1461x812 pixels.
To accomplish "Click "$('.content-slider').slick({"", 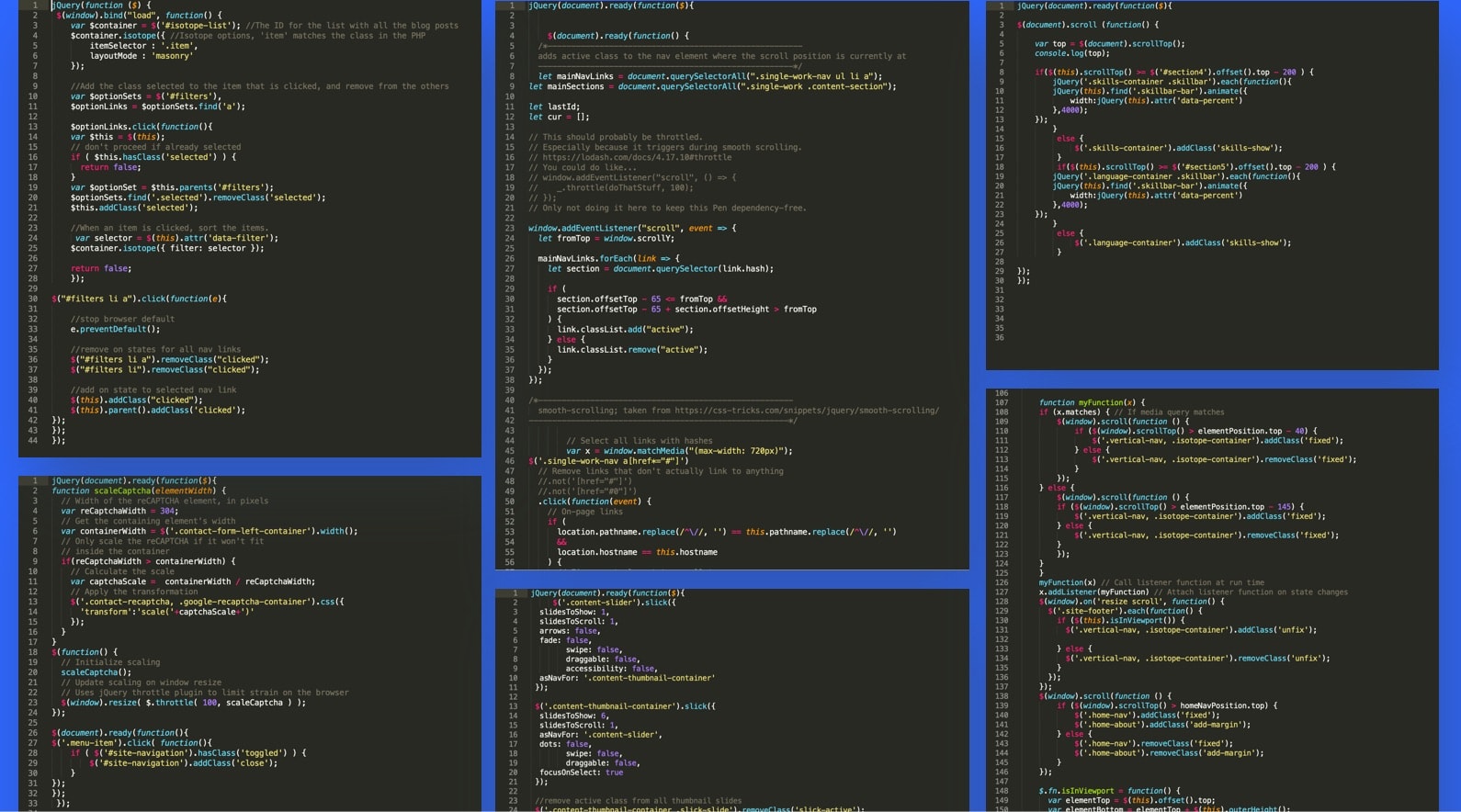I will click(615, 603).
